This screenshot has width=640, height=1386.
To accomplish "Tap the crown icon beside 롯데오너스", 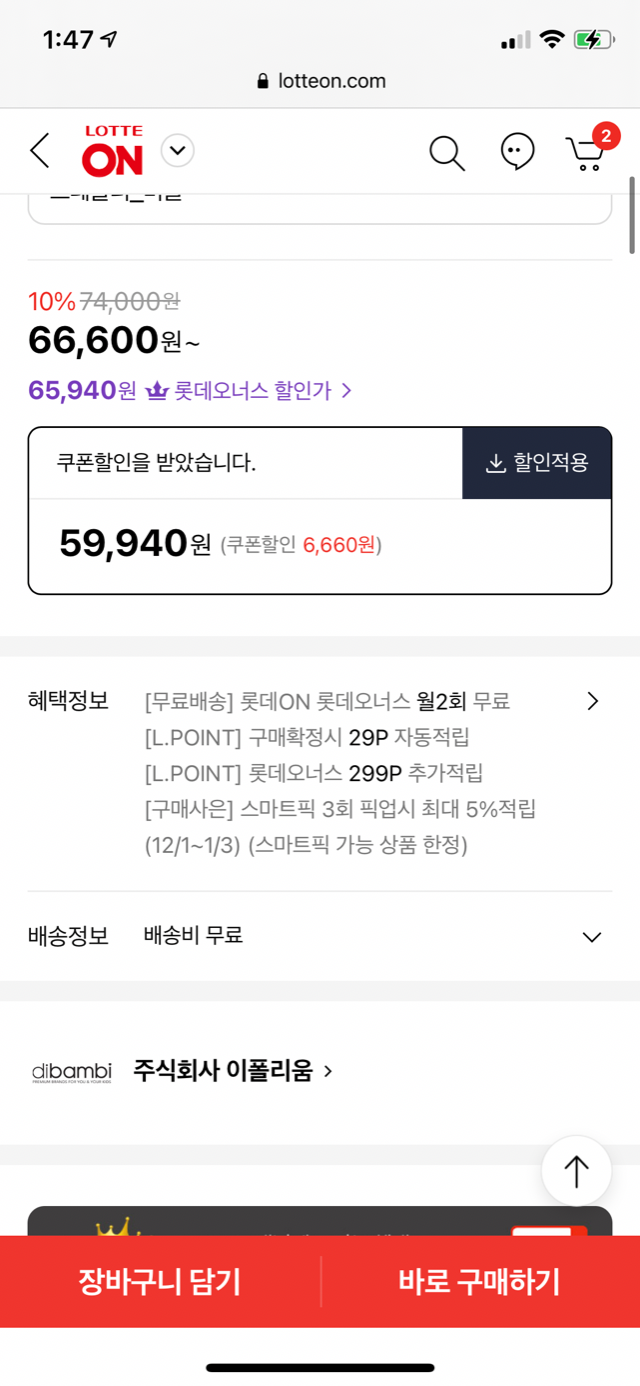I will (x=156, y=390).
